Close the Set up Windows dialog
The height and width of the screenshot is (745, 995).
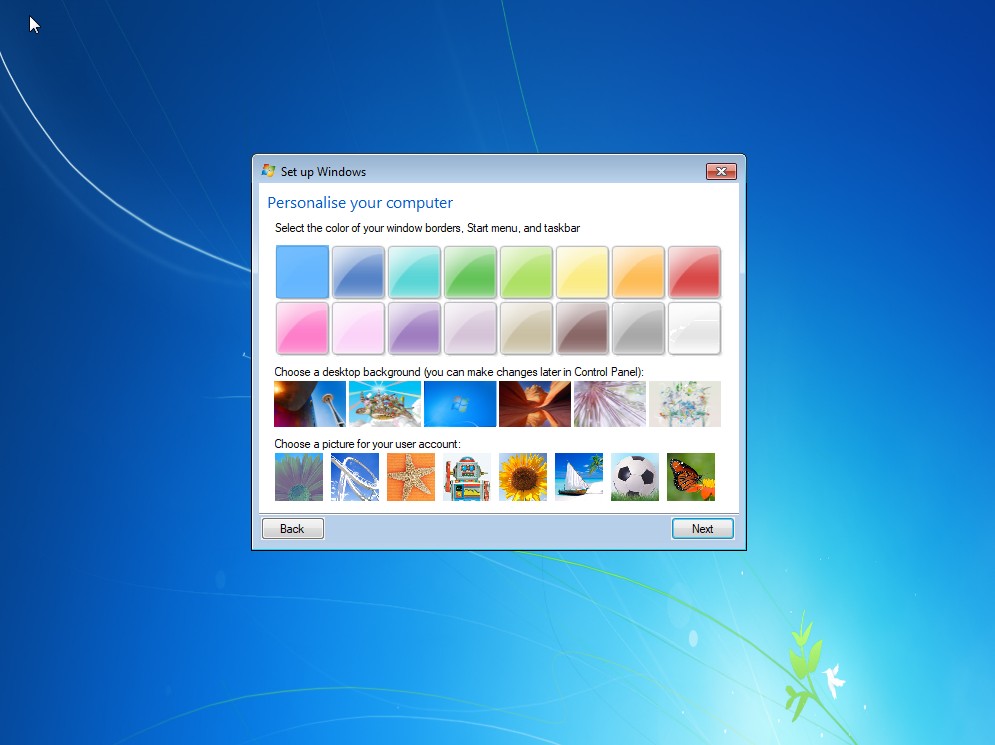[721, 172]
